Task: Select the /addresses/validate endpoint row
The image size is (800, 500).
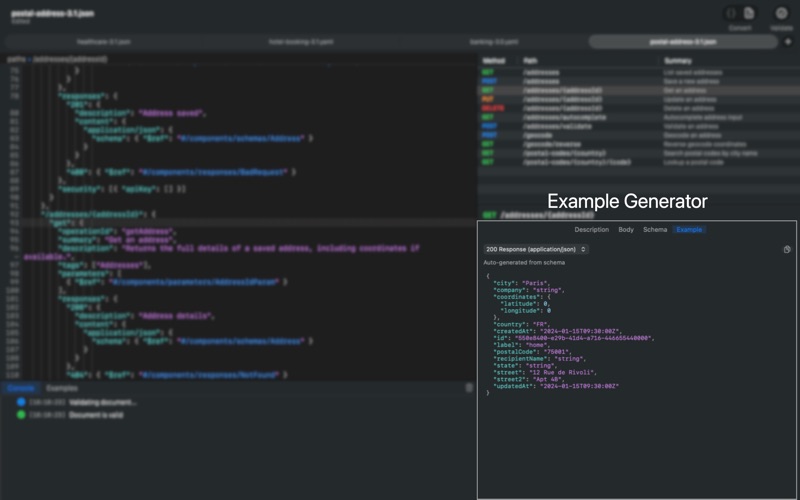Action: point(639,126)
